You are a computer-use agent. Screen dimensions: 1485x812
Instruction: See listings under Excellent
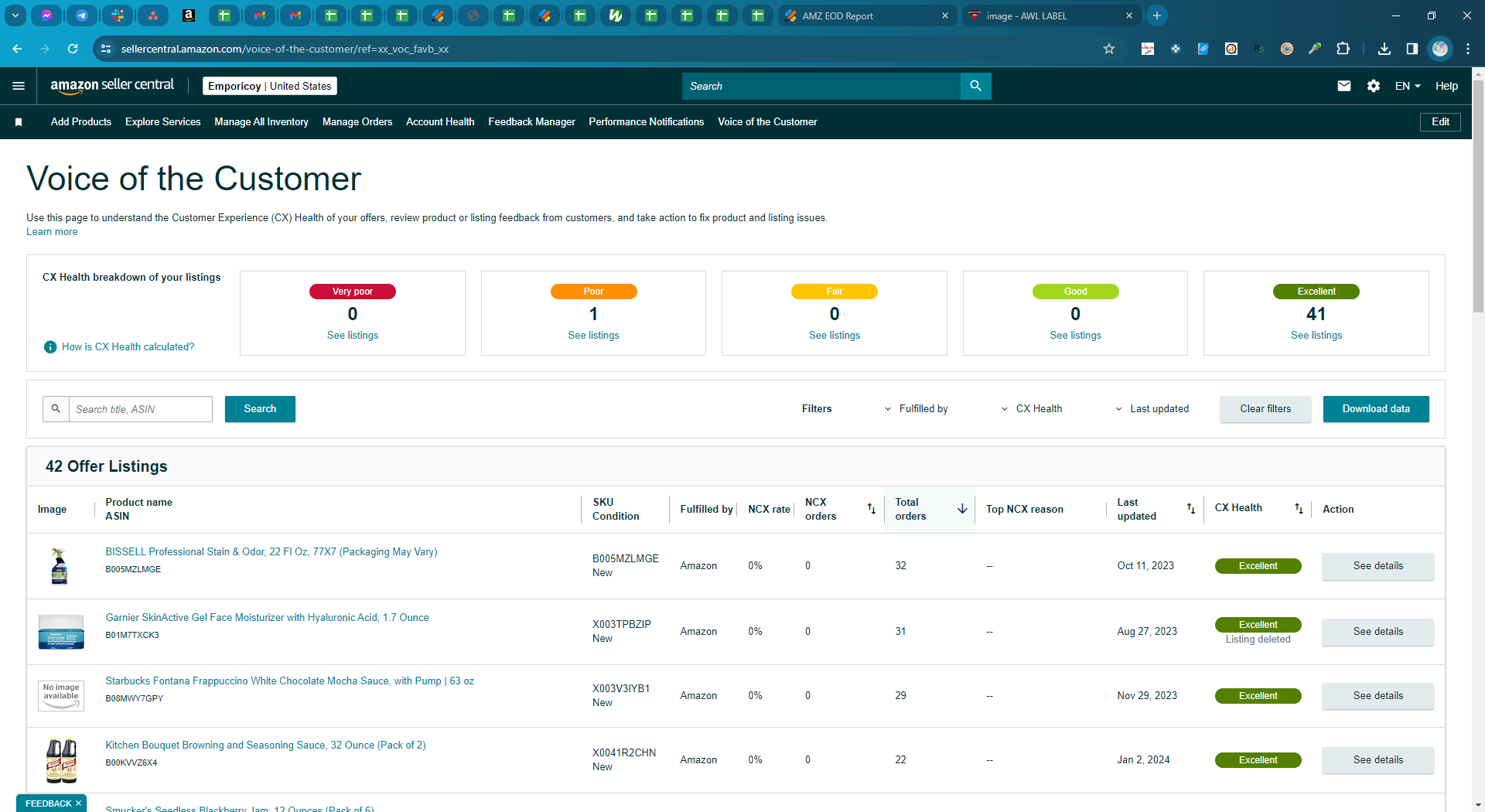click(1316, 336)
